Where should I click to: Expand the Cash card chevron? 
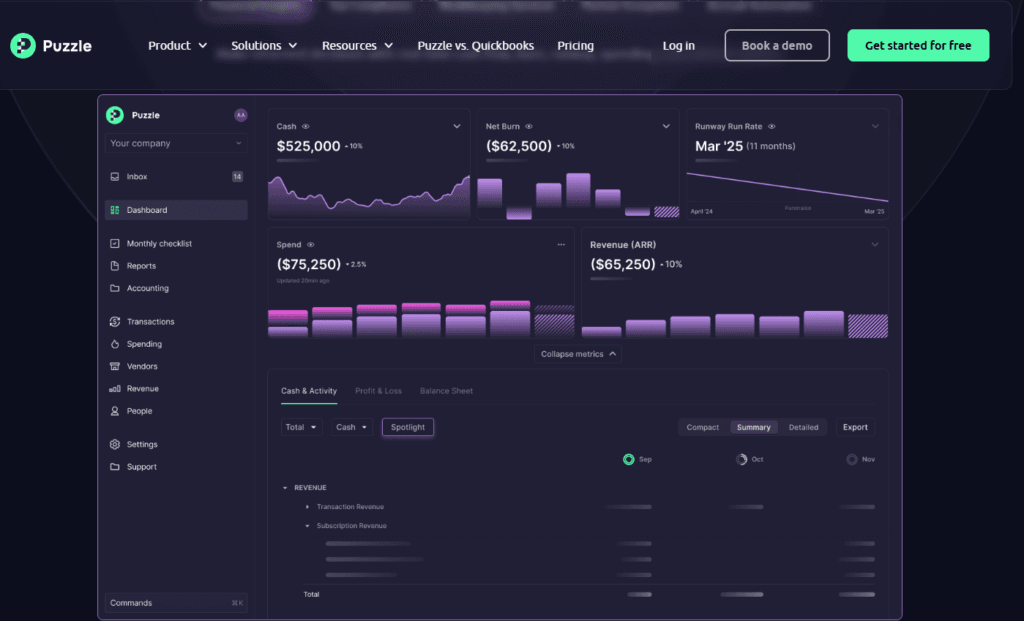point(457,127)
